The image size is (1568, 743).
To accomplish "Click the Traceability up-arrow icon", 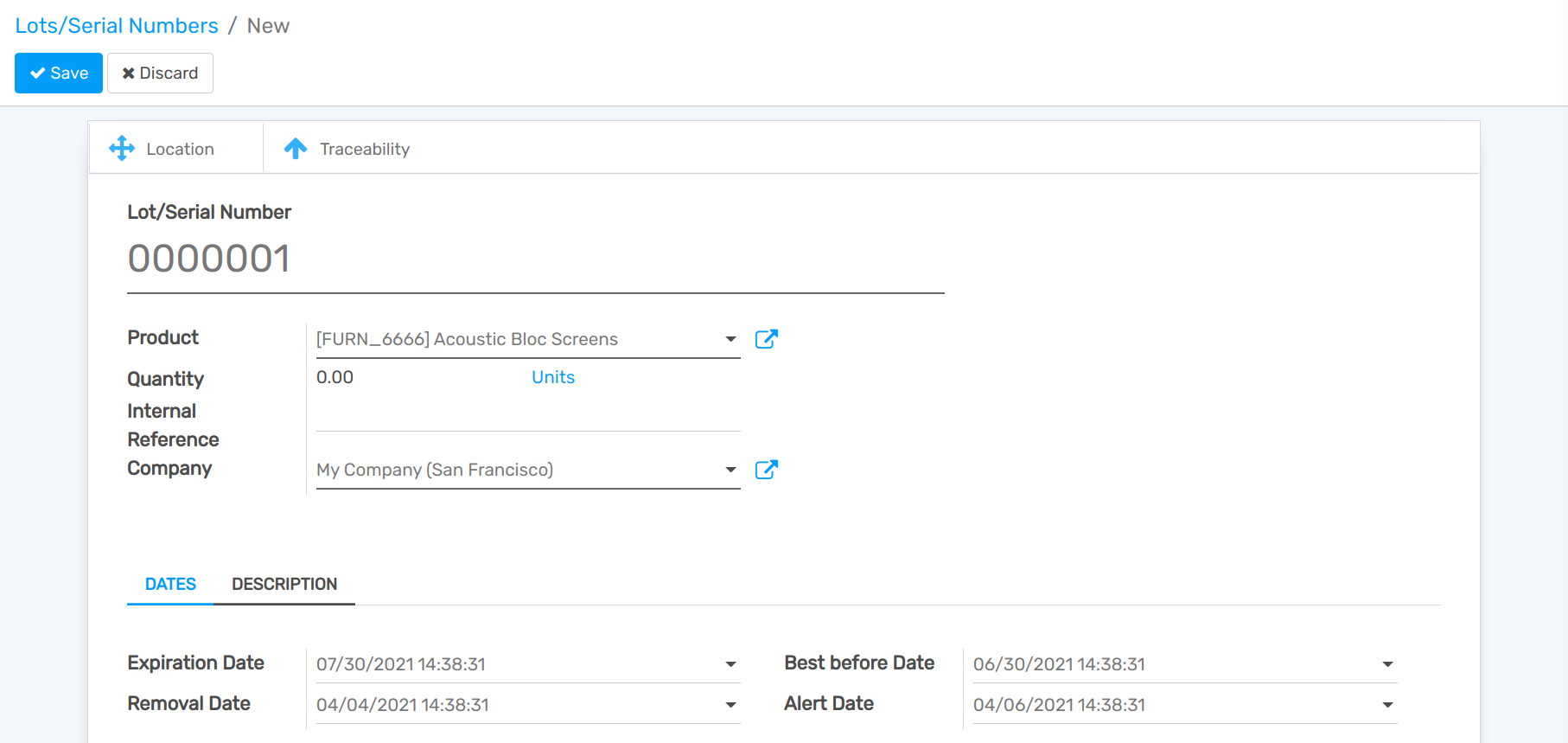I will pyautogui.click(x=296, y=149).
